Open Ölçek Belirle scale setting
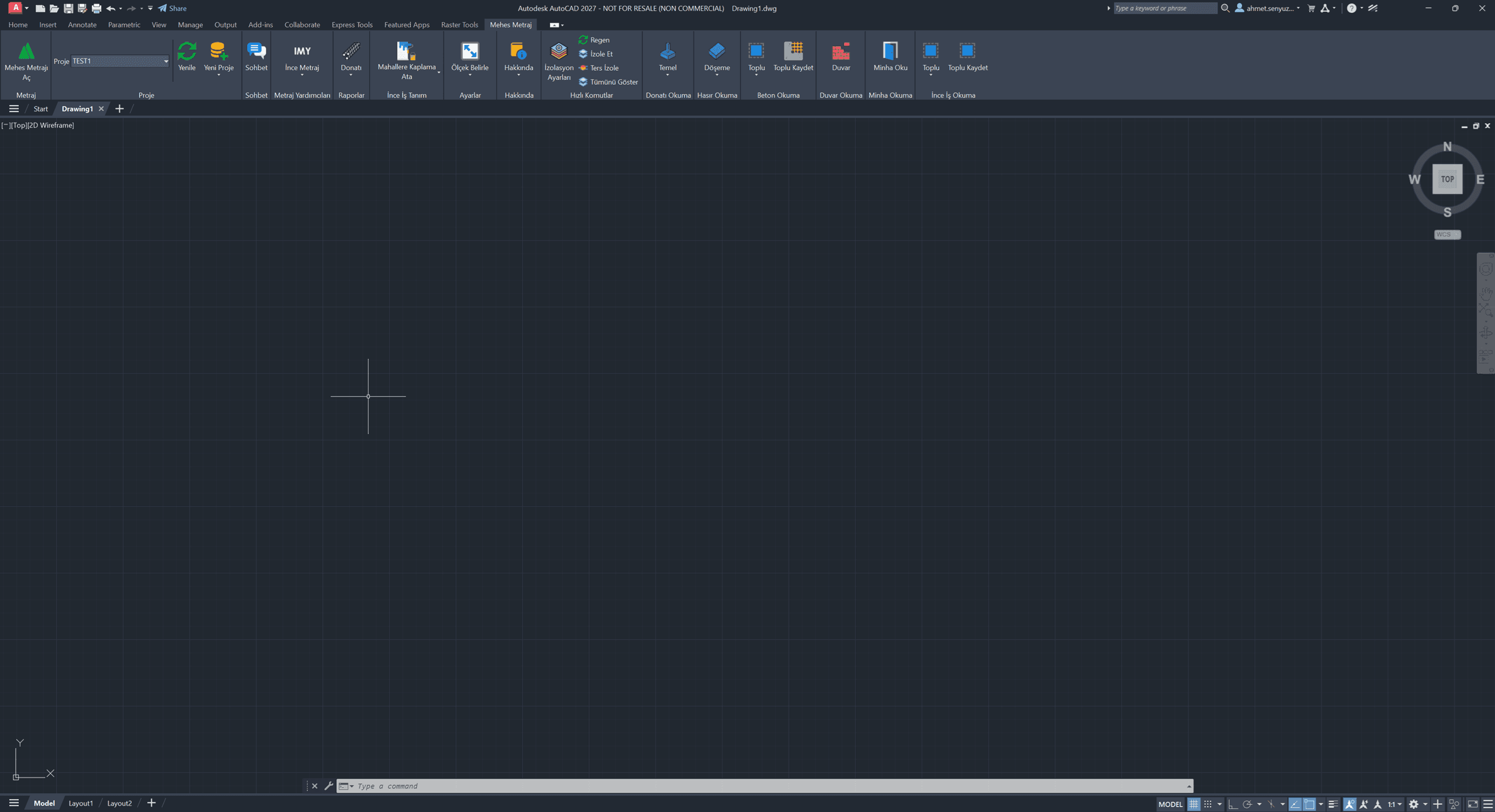The width and height of the screenshot is (1495, 812). tap(470, 58)
